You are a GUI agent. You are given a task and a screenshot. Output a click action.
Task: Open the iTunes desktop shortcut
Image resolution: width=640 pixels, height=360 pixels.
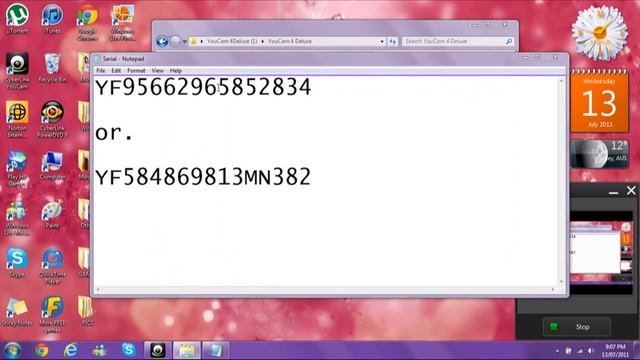52,18
